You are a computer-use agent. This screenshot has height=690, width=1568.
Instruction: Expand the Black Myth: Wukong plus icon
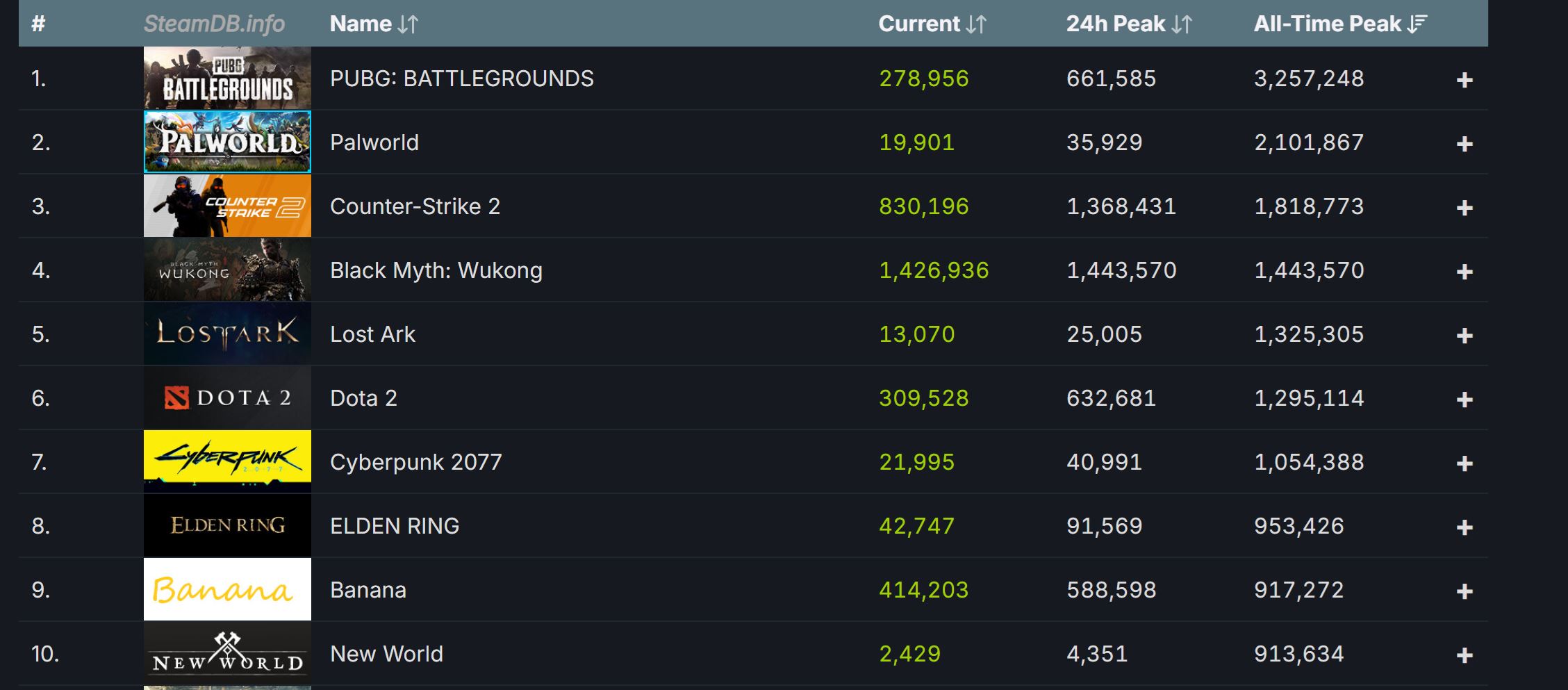tap(1464, 272)
